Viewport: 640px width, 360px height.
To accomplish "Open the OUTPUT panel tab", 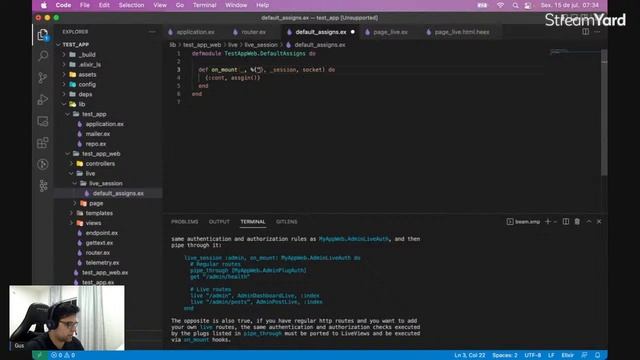I will pyautogui.click(x=219, y=222).
